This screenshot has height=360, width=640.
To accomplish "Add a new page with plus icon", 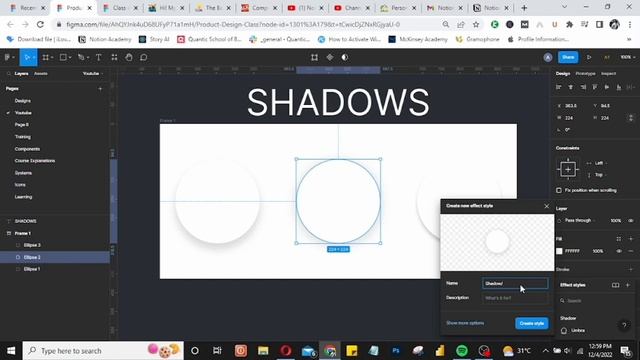I will pyautogui.click(x=100, y=89).
